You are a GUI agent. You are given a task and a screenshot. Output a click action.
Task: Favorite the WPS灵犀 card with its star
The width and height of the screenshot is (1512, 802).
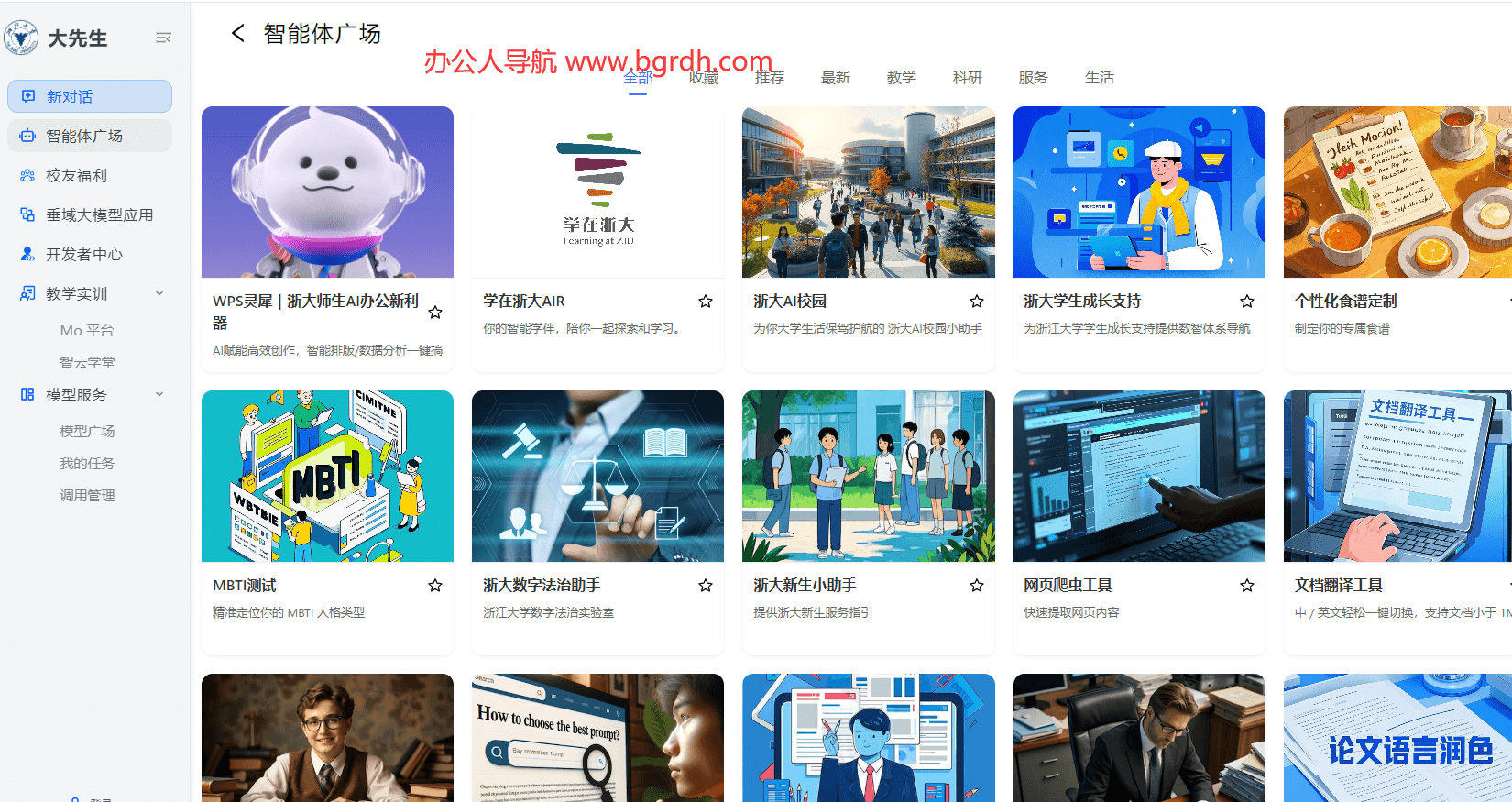click(435, 313)
